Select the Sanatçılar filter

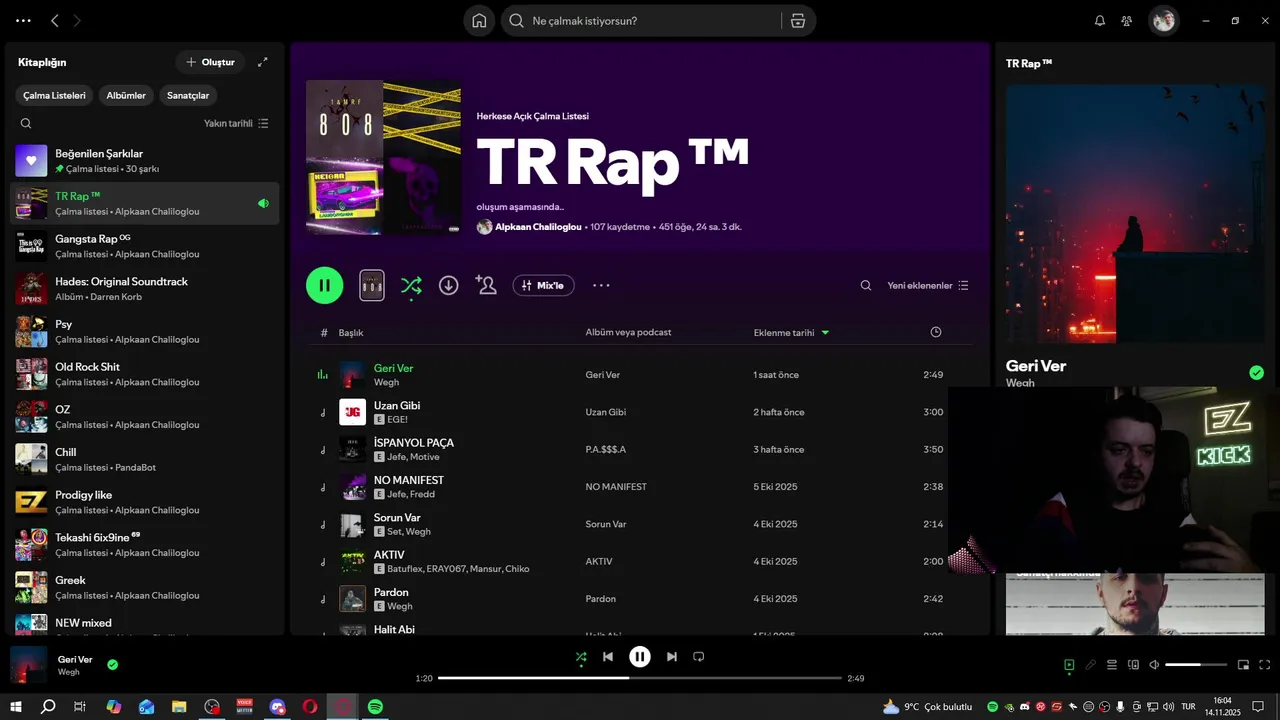click(188, 96)
